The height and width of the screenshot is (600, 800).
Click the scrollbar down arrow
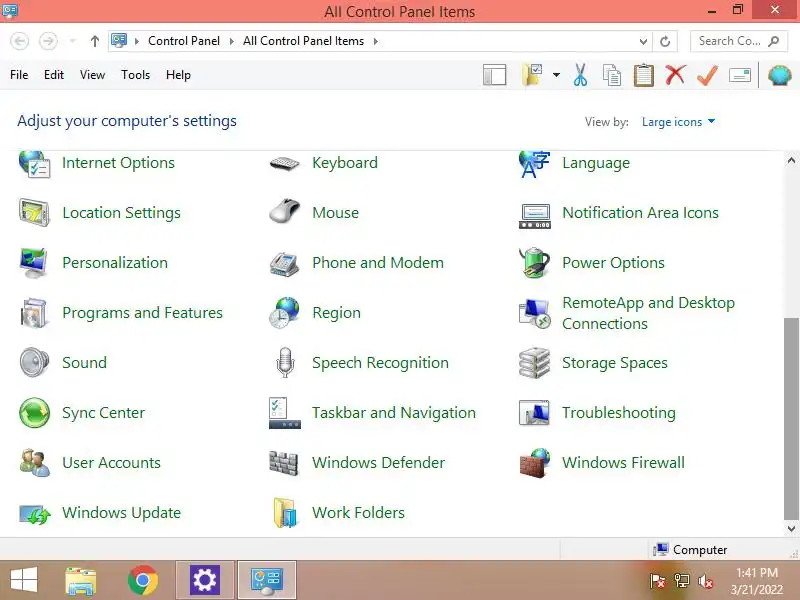[x=791, y=529]
